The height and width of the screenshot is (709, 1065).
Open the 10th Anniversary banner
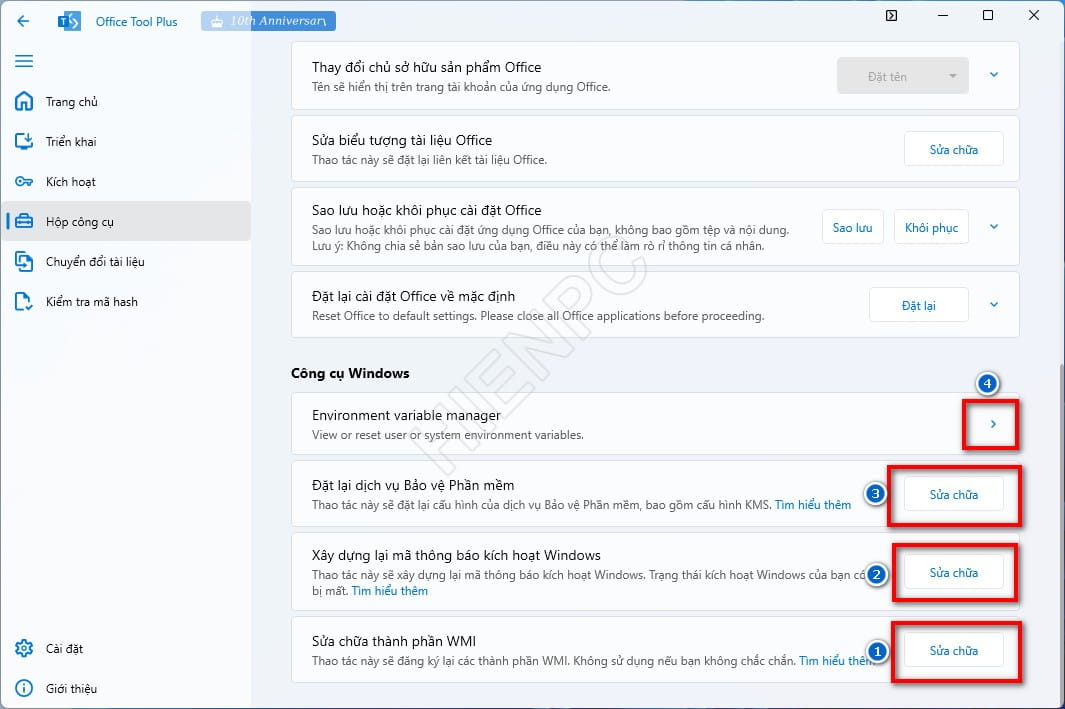(x=268, y=21)
